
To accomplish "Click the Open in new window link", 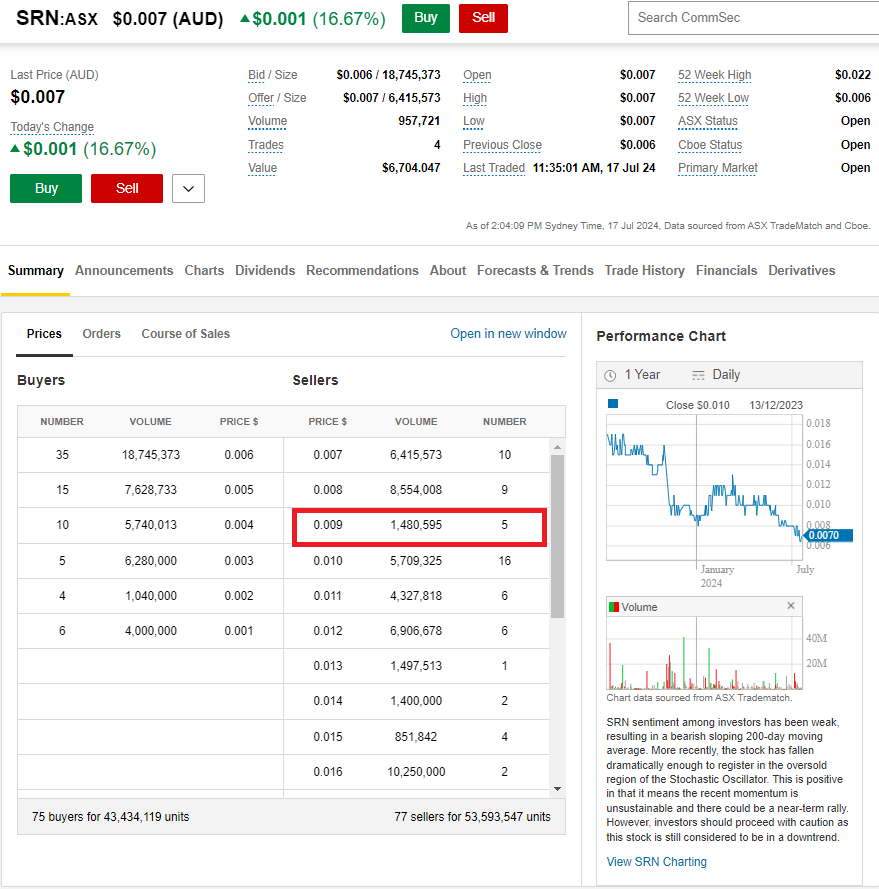I will click(x=508, y=333).
